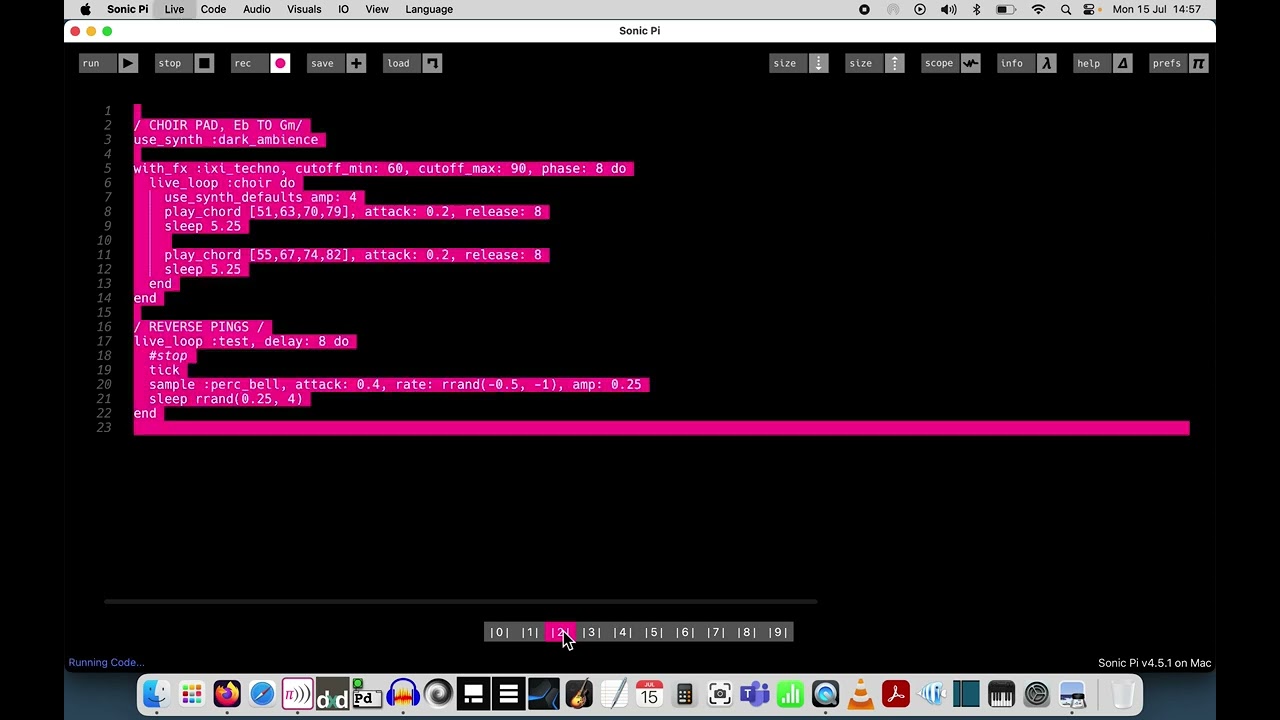This screenshot has width=1280, height=720.
Task: Open the View menu
Action: pos(377,9)
